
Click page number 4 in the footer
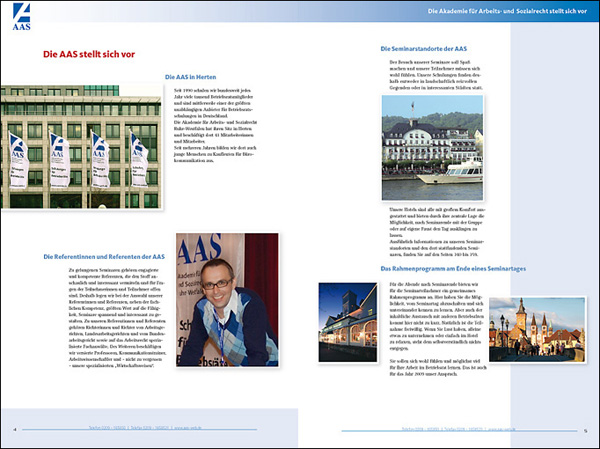(15, 429)
